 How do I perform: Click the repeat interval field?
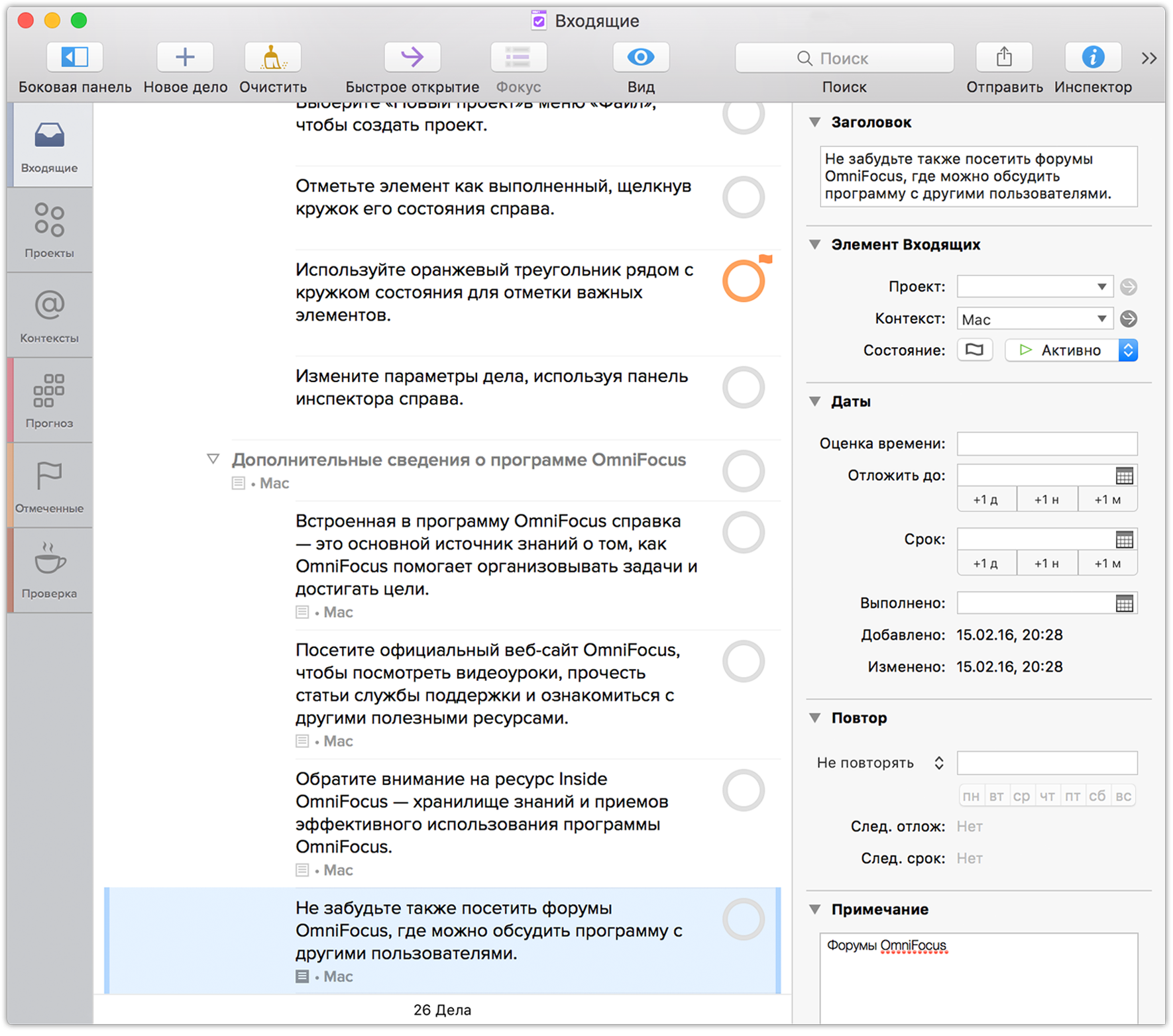(x=1047, y=763)
